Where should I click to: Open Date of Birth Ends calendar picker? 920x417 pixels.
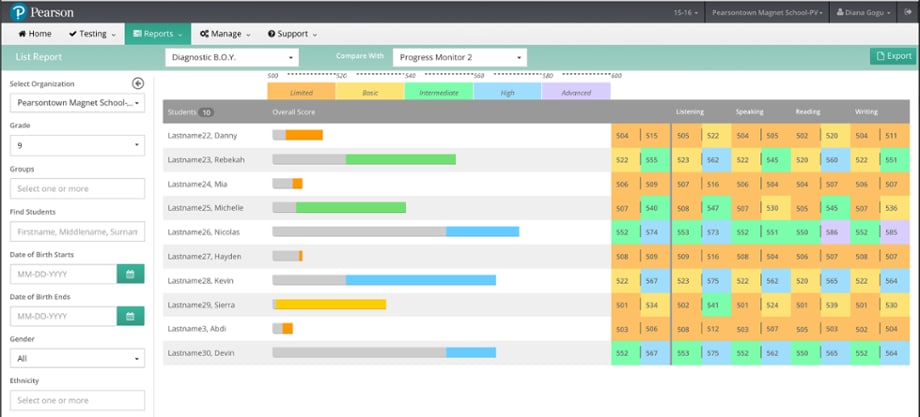[x=130, y=316]
